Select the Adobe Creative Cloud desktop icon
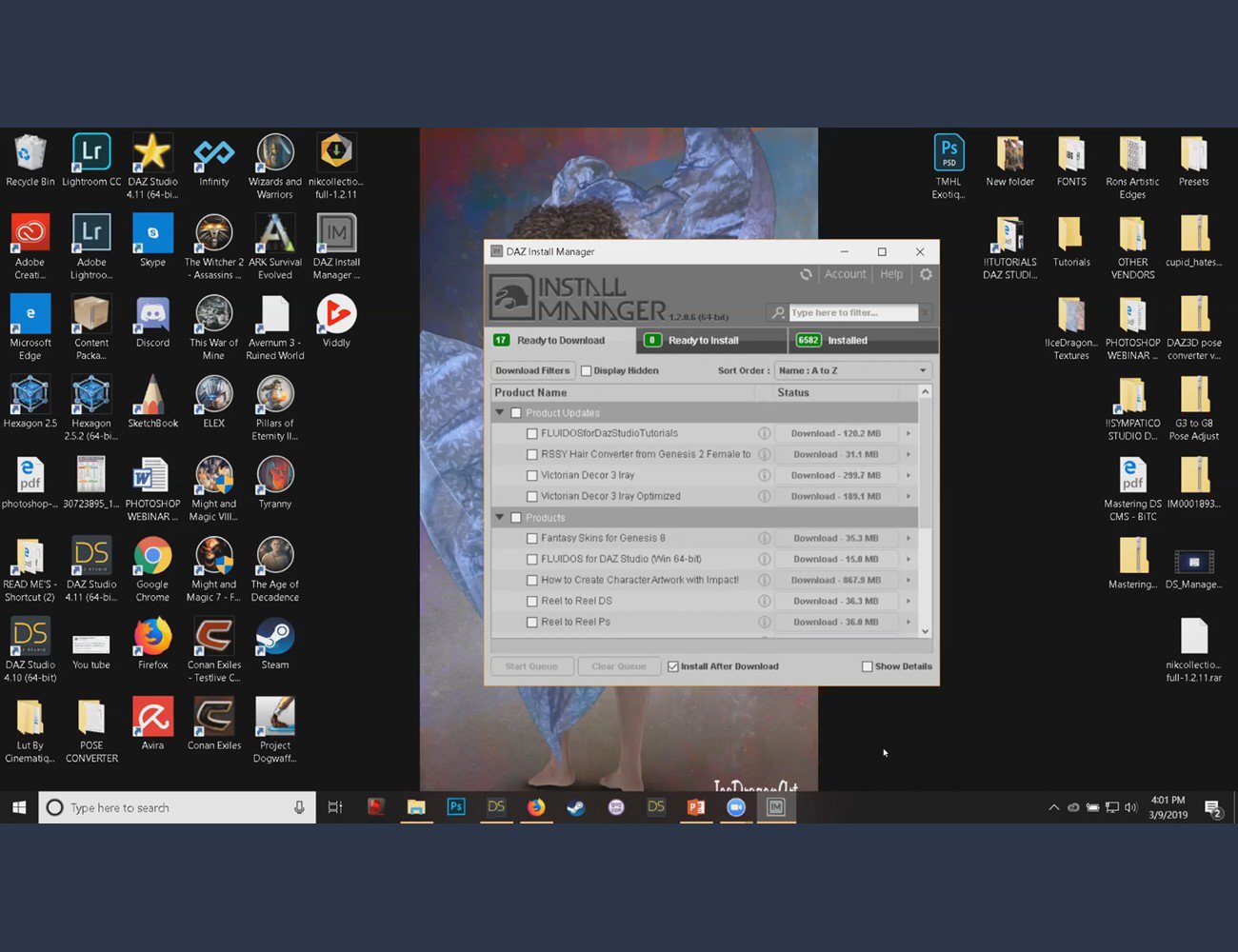The width and height of the screenshot is (1238, 952). 30,247
